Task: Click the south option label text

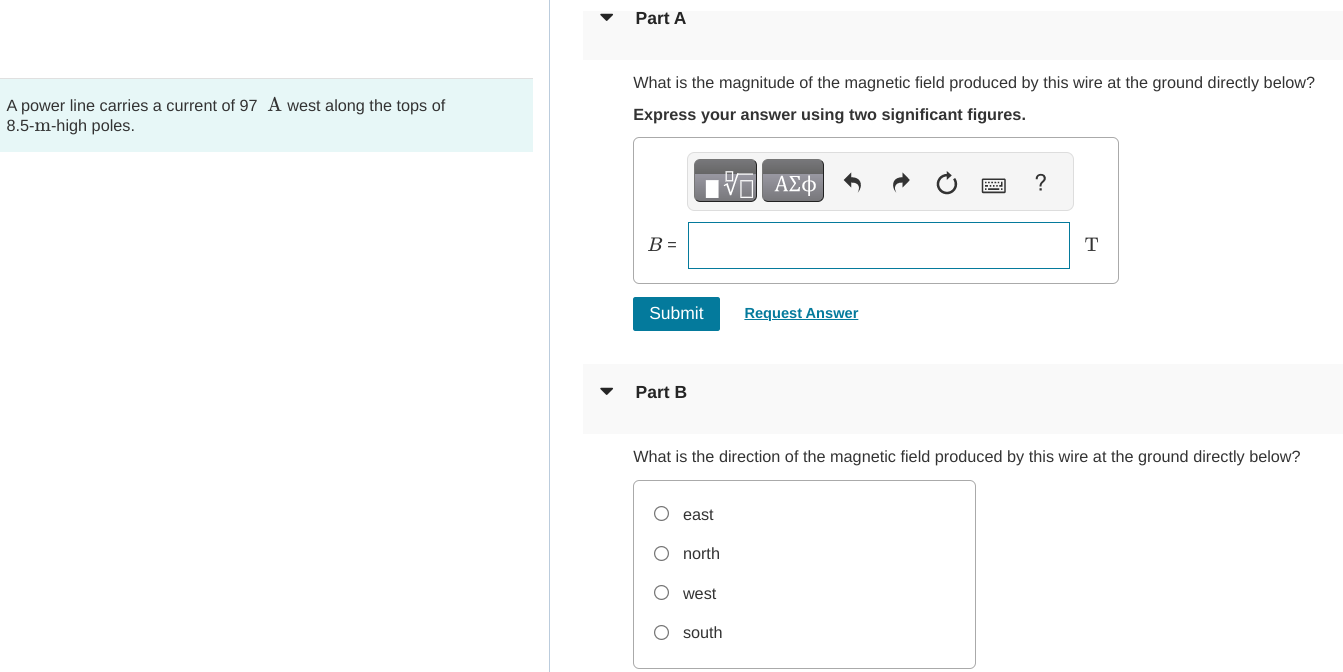Action: pyautogui.click(x=702, y=632)
